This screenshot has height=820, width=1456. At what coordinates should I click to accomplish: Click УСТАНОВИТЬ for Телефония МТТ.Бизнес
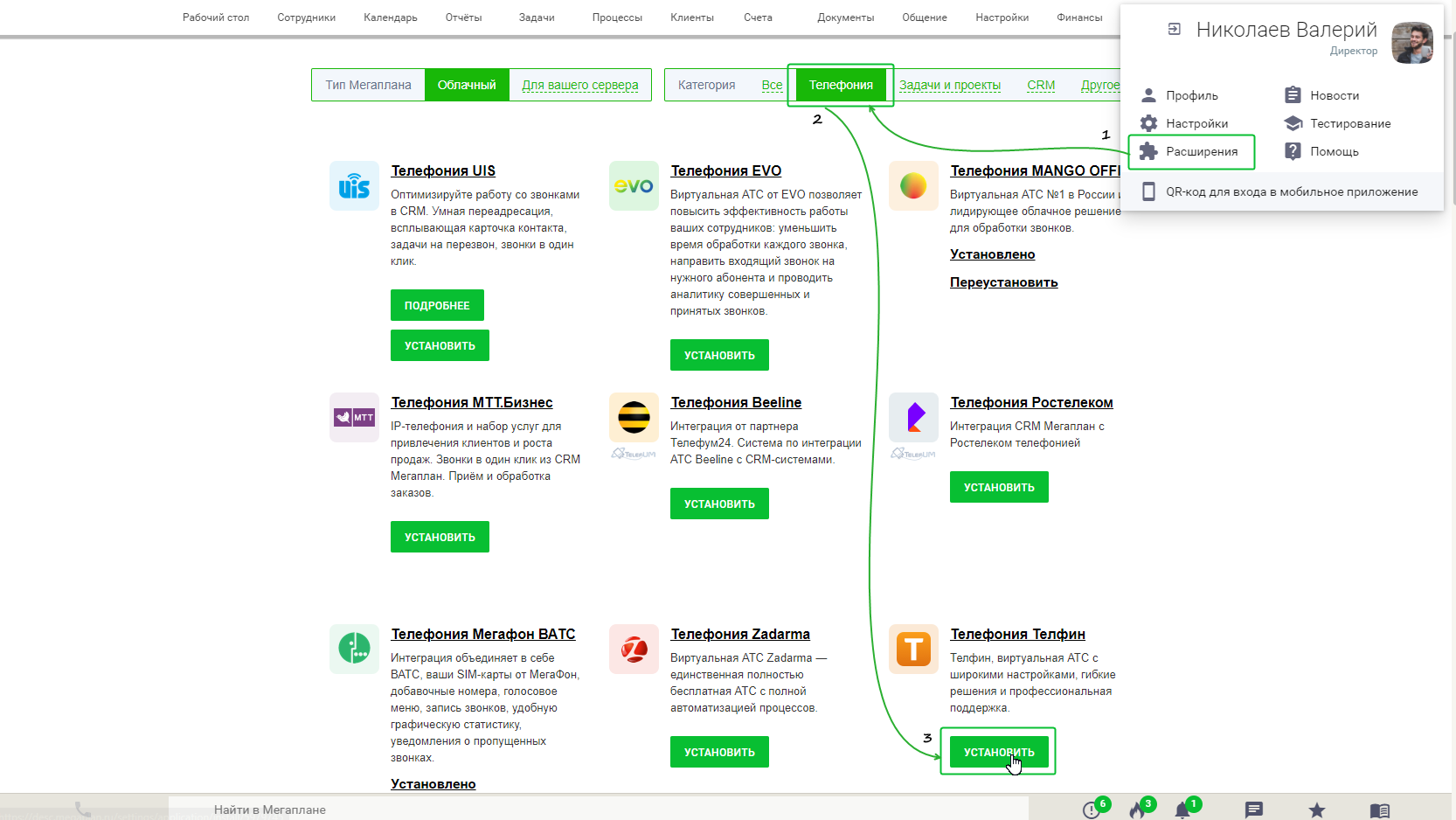pyautogui.click(x=440, y=537)
